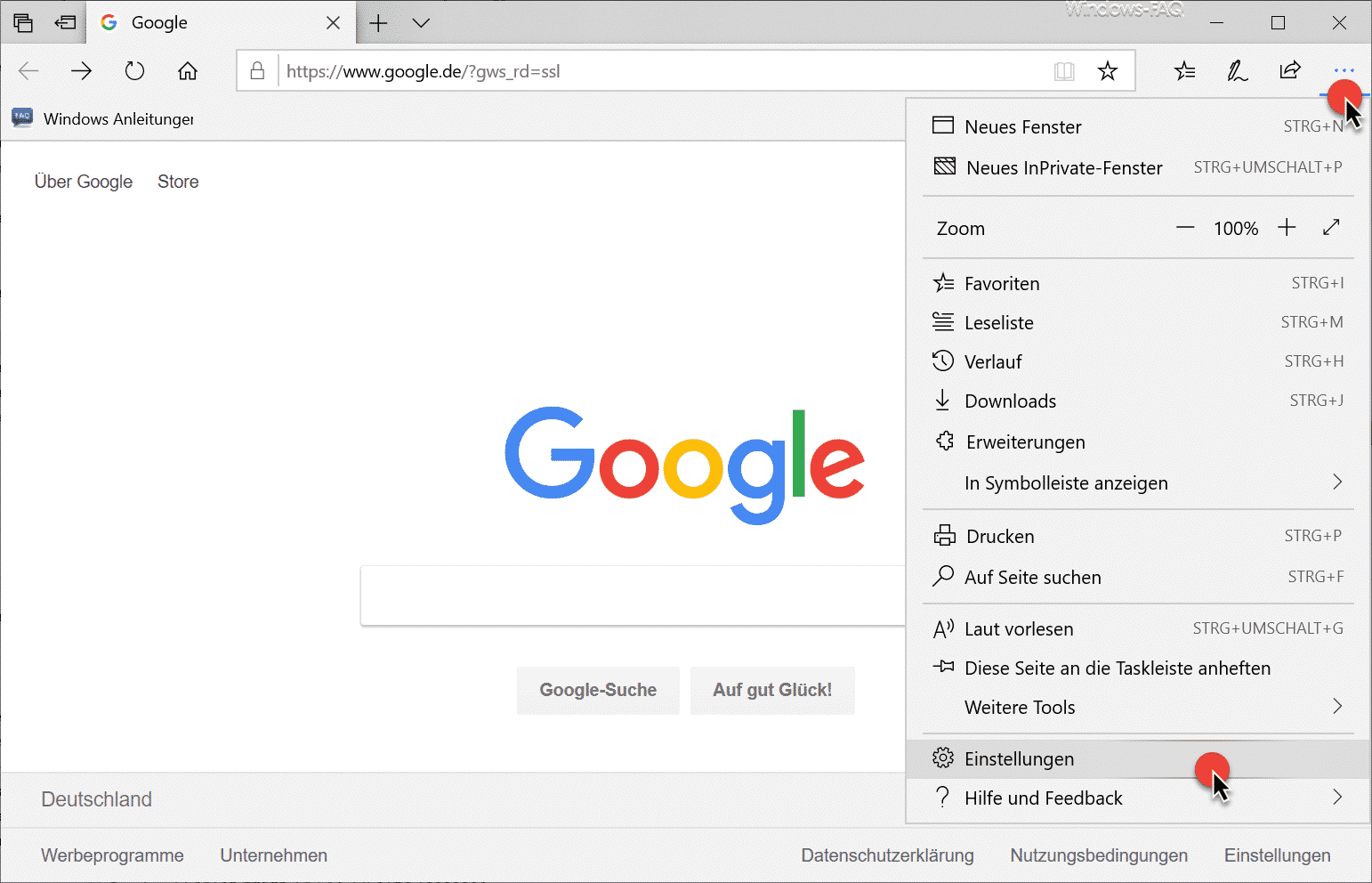
Task: Open Nutzungsbedingungen footer link
Action: click(1099, 855)
